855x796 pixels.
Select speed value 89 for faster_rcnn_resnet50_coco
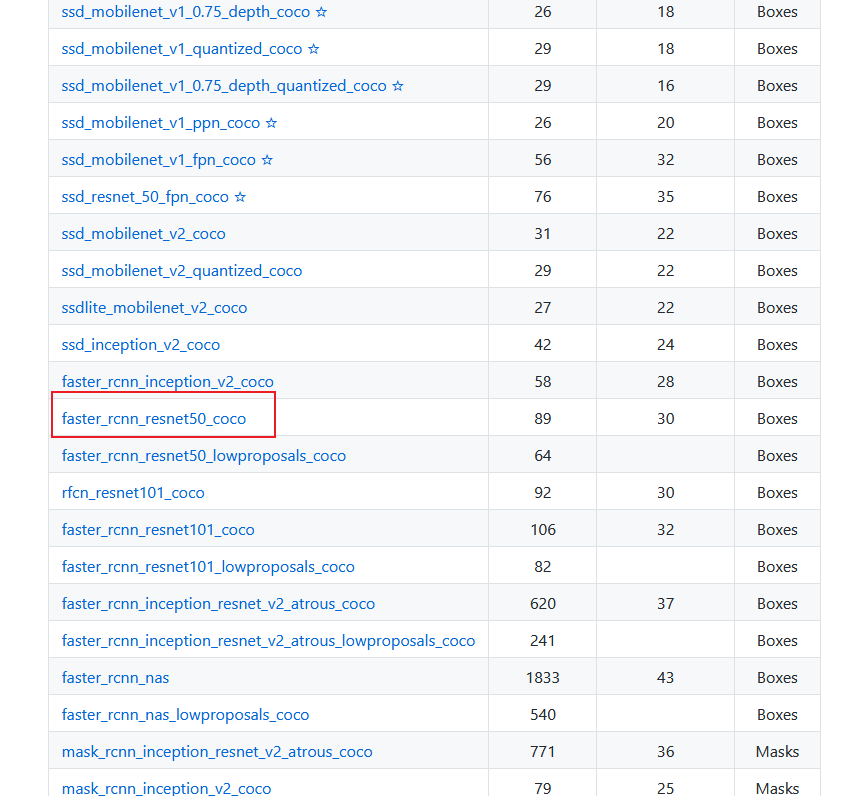tap(543, 419)
